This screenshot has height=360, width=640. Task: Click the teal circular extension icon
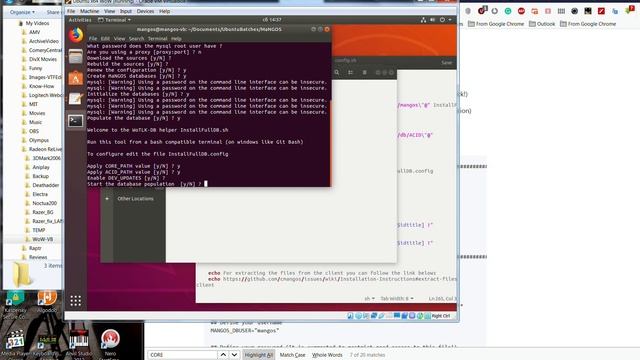tap(508, 11)
